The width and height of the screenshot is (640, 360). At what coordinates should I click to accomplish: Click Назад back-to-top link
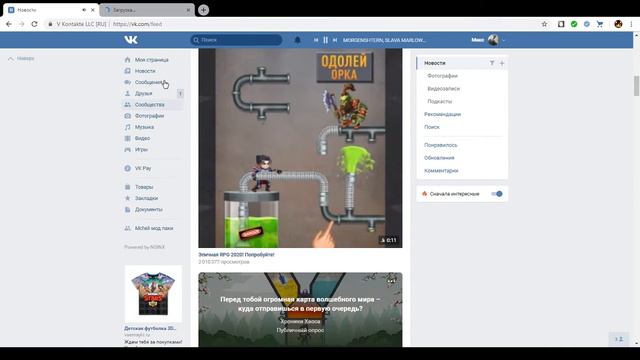(x=21, y=58)
